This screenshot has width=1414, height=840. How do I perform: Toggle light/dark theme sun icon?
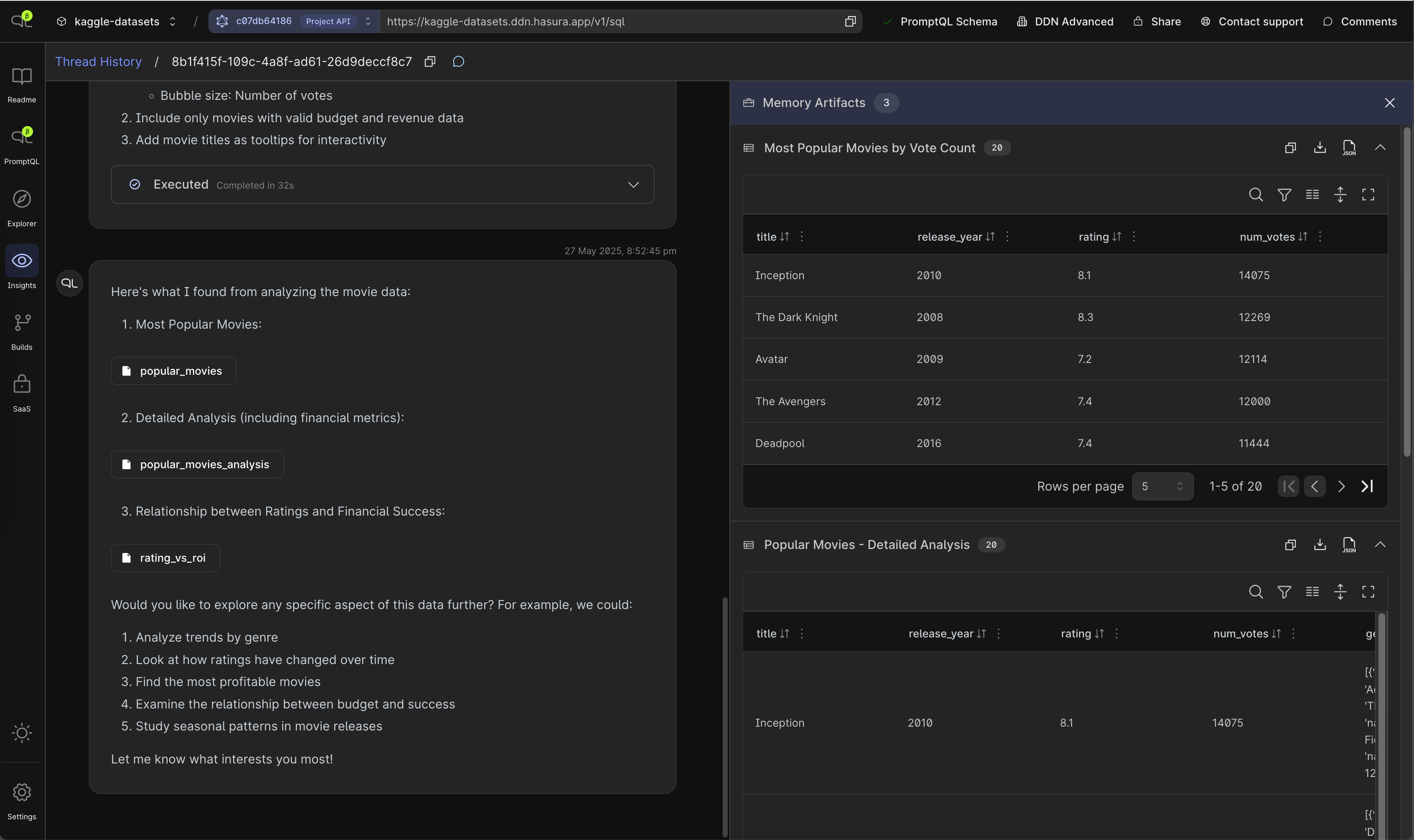[22, 733]
